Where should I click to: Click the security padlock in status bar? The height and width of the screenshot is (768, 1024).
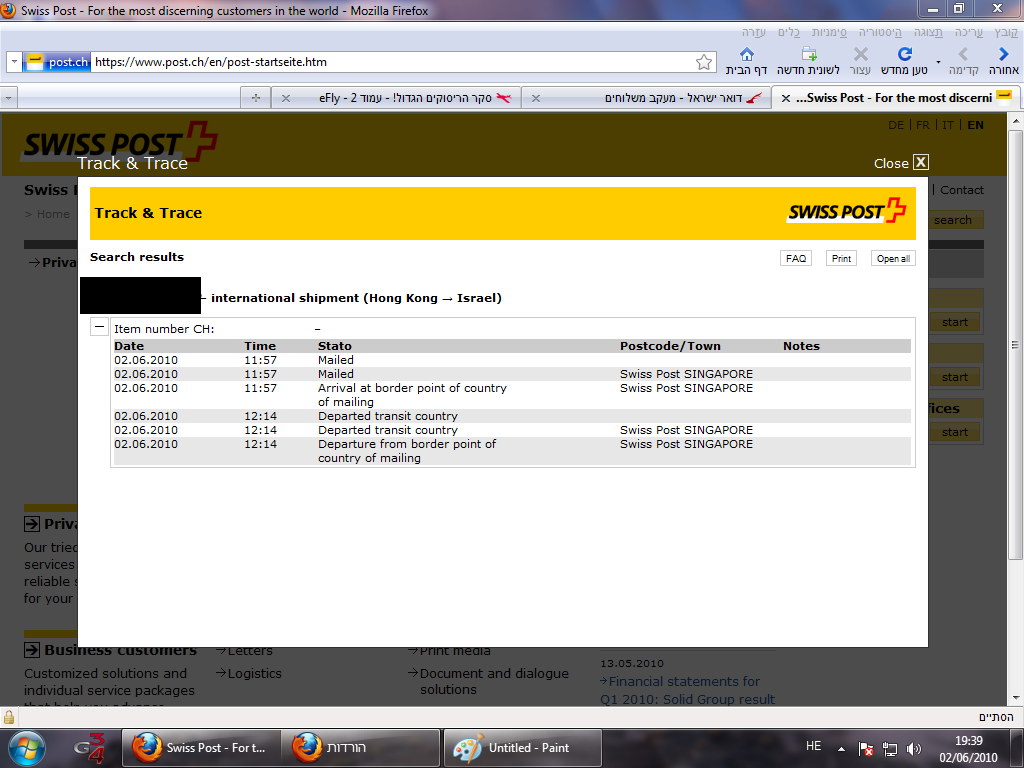coord(9,717)
